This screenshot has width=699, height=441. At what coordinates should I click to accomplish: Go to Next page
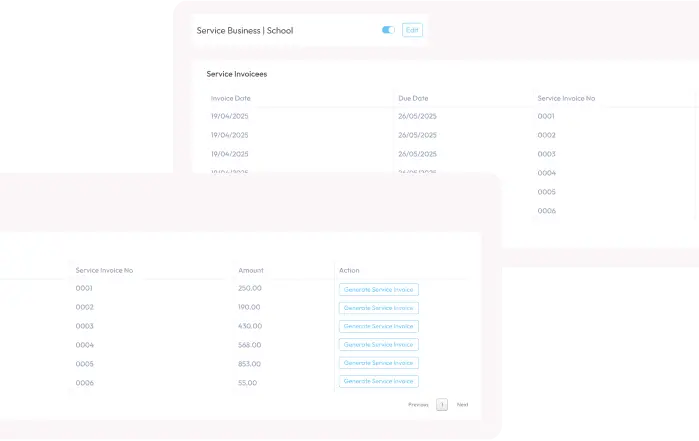(x=462, y=404)
